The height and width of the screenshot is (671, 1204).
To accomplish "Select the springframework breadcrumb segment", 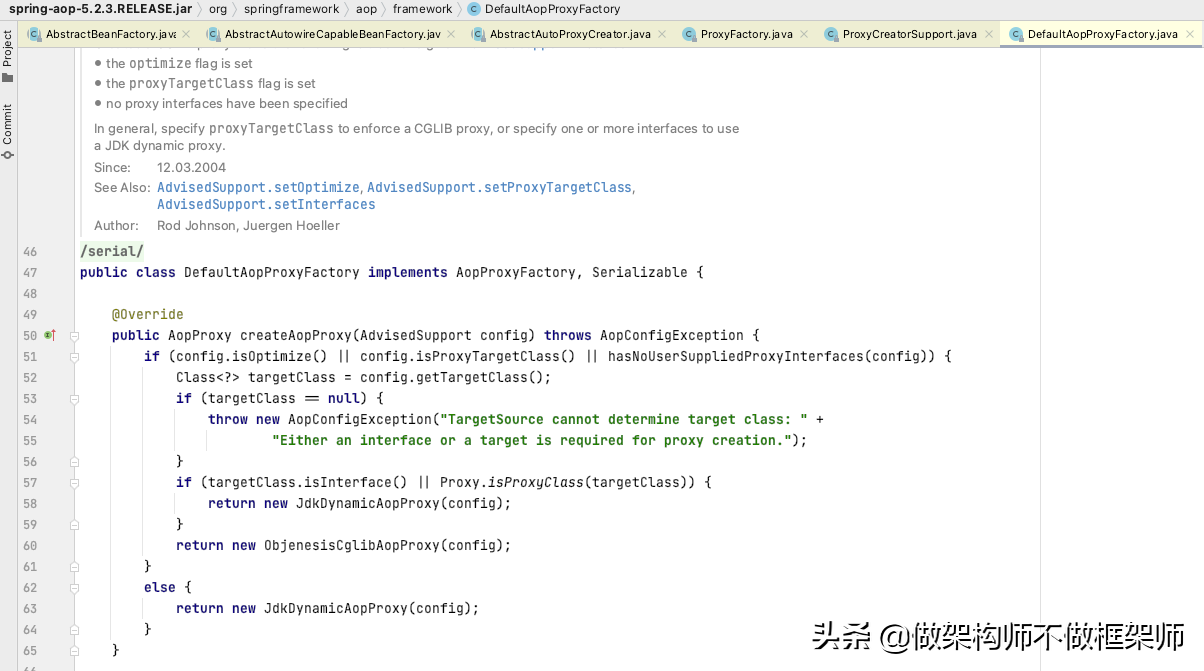I will (x=291, y=9).
